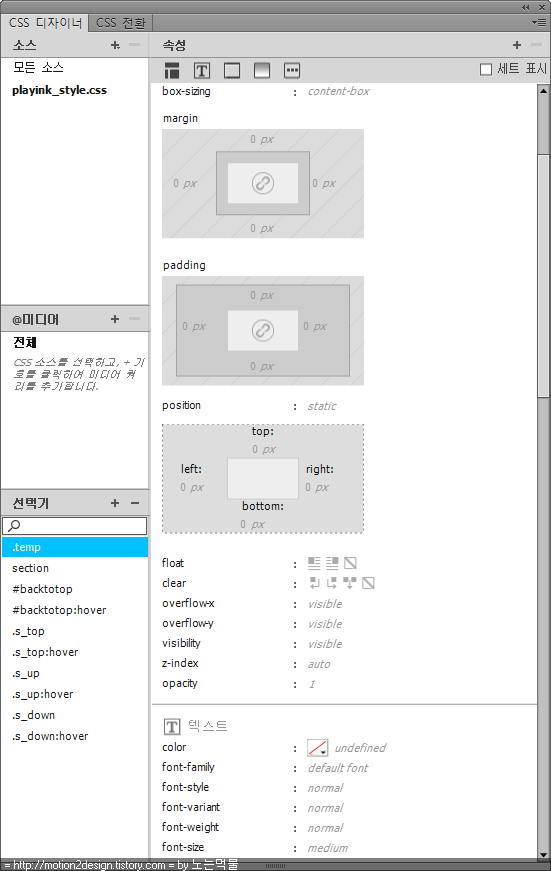The height and width of the screenshot is (871, 551).
Task: Open font-weight value dropdown
Action: [325, 828]
